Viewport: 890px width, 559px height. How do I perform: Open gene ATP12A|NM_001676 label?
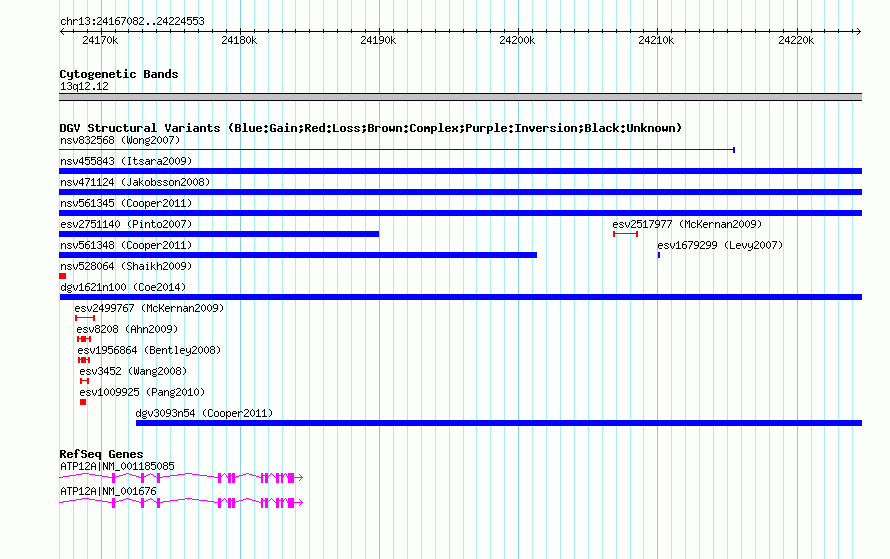(108, 491)
